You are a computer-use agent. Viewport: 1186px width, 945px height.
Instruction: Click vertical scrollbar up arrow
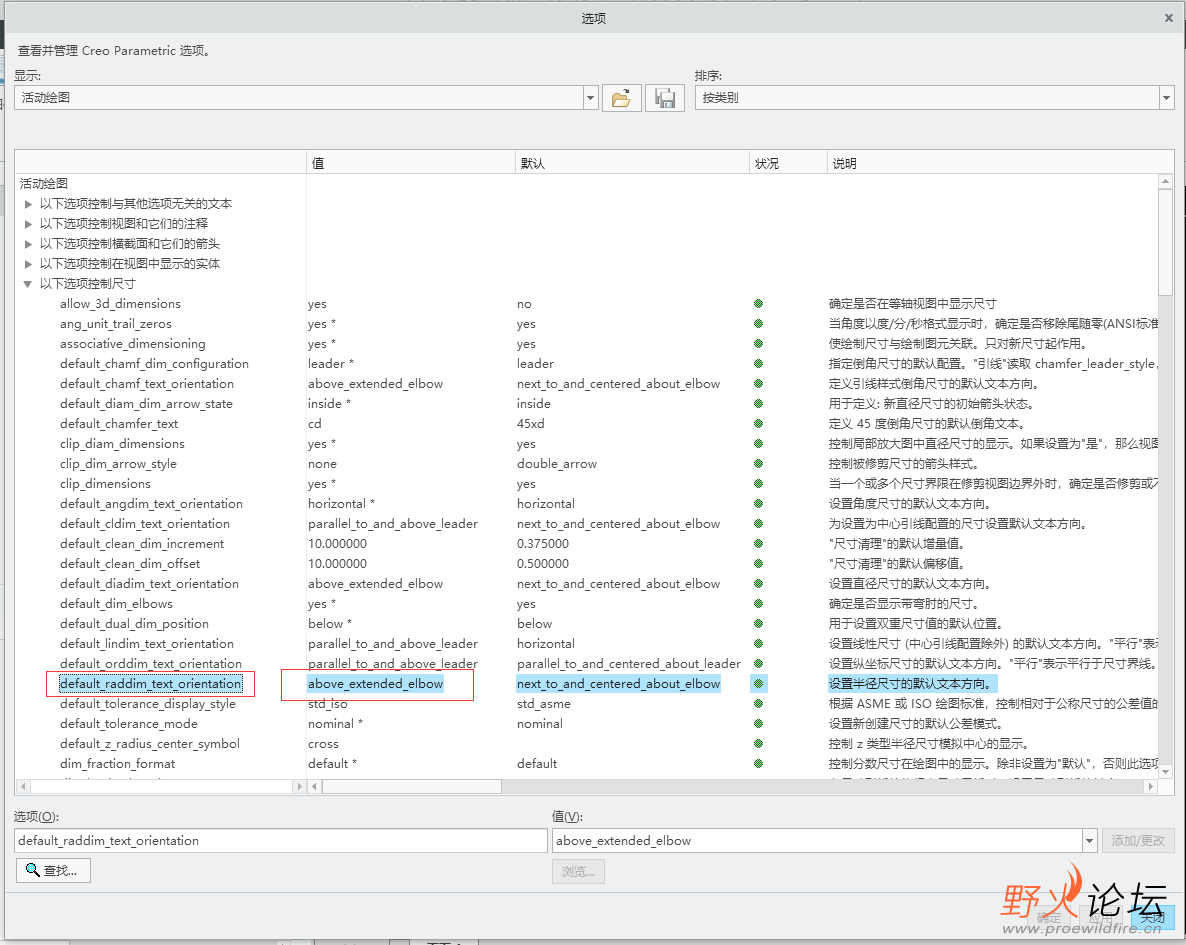tap(1166, 181)
